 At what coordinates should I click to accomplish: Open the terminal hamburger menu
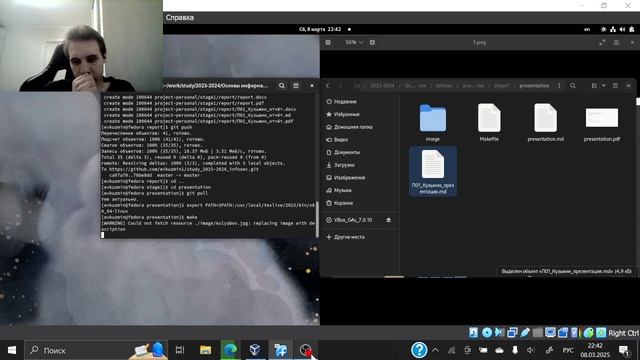click(x=296, y=86)
